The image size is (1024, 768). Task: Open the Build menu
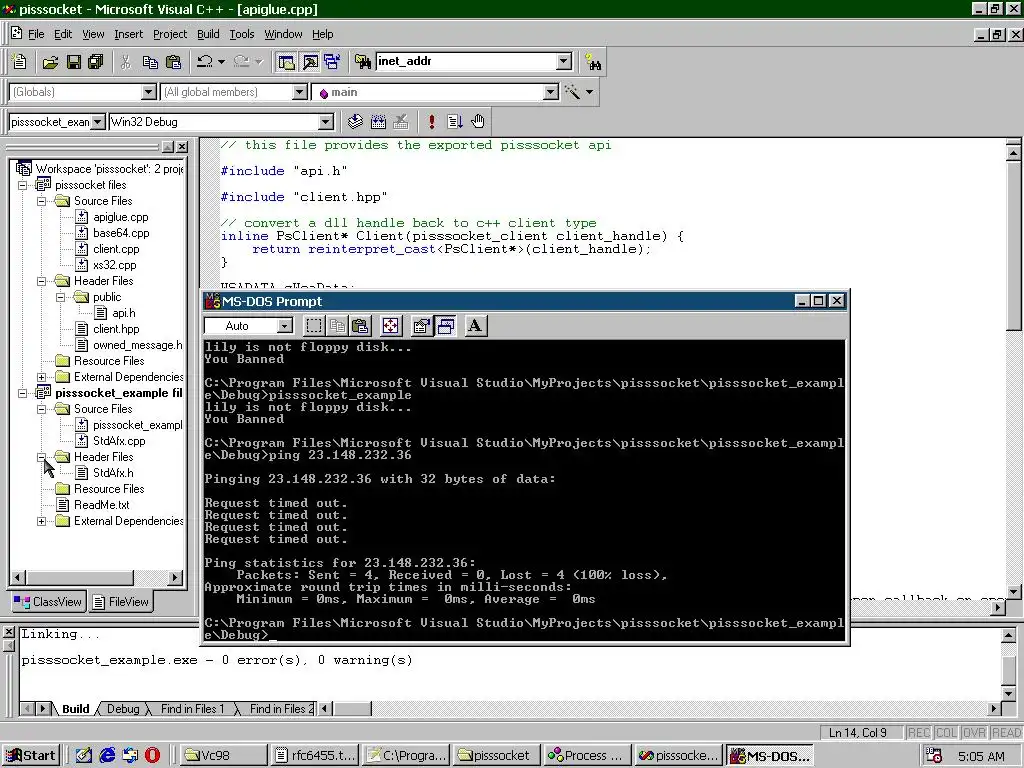pyautogui.click(x=208, y=34)
